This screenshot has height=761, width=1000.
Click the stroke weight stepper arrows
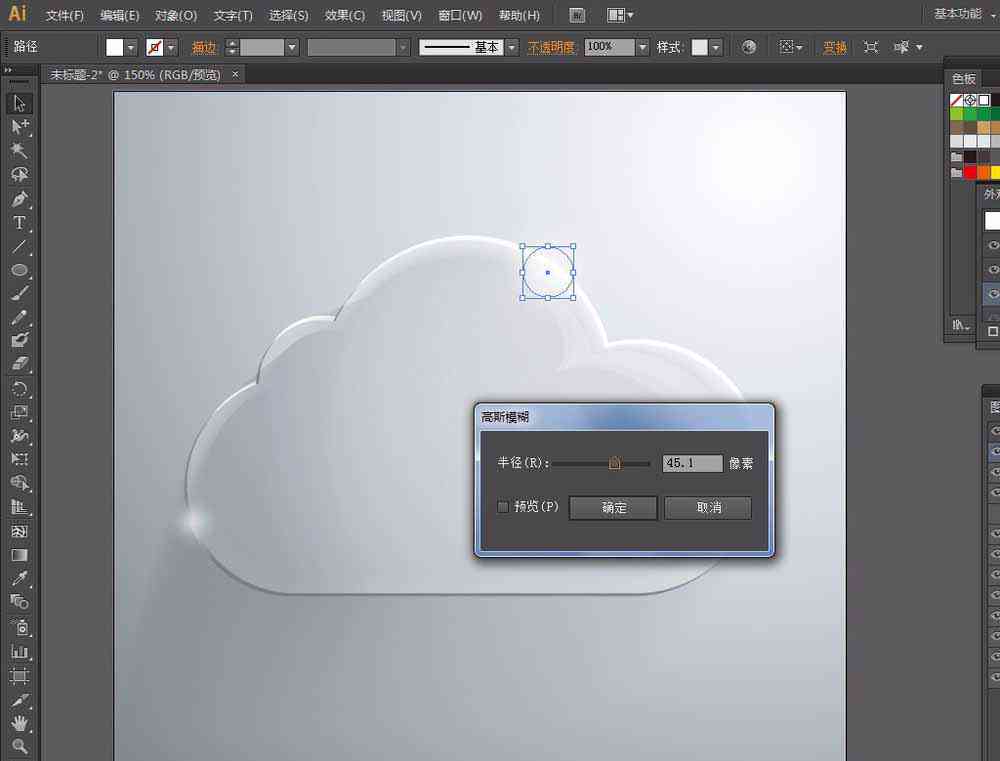[232, 48]
